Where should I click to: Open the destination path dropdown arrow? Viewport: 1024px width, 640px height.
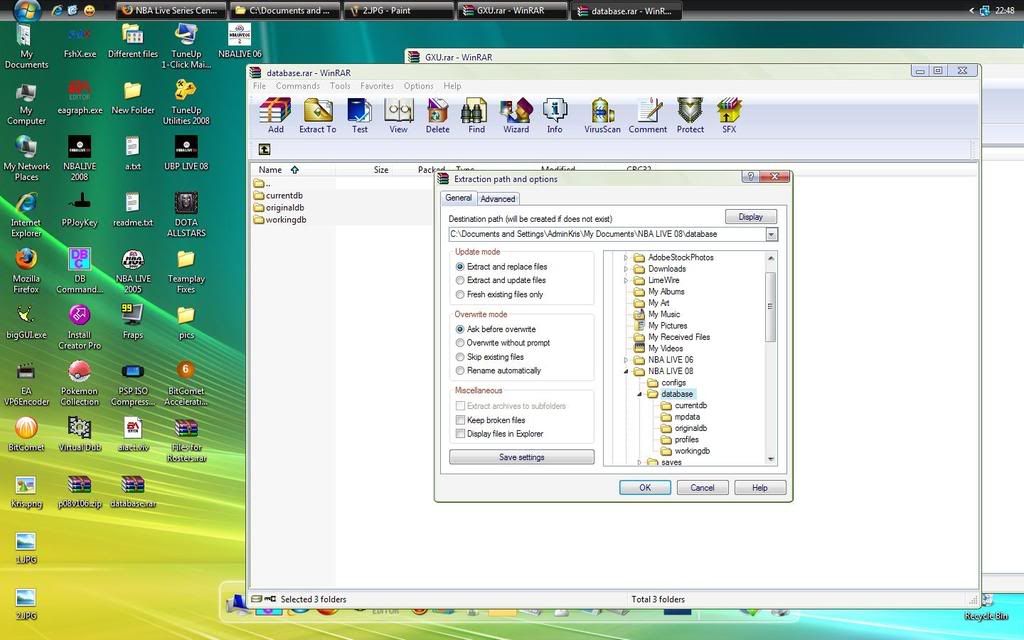click(x=771, y=234)
